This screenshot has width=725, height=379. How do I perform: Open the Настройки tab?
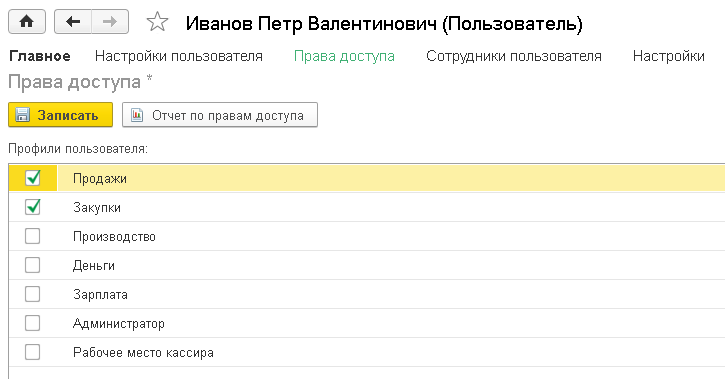click(669, 56)
